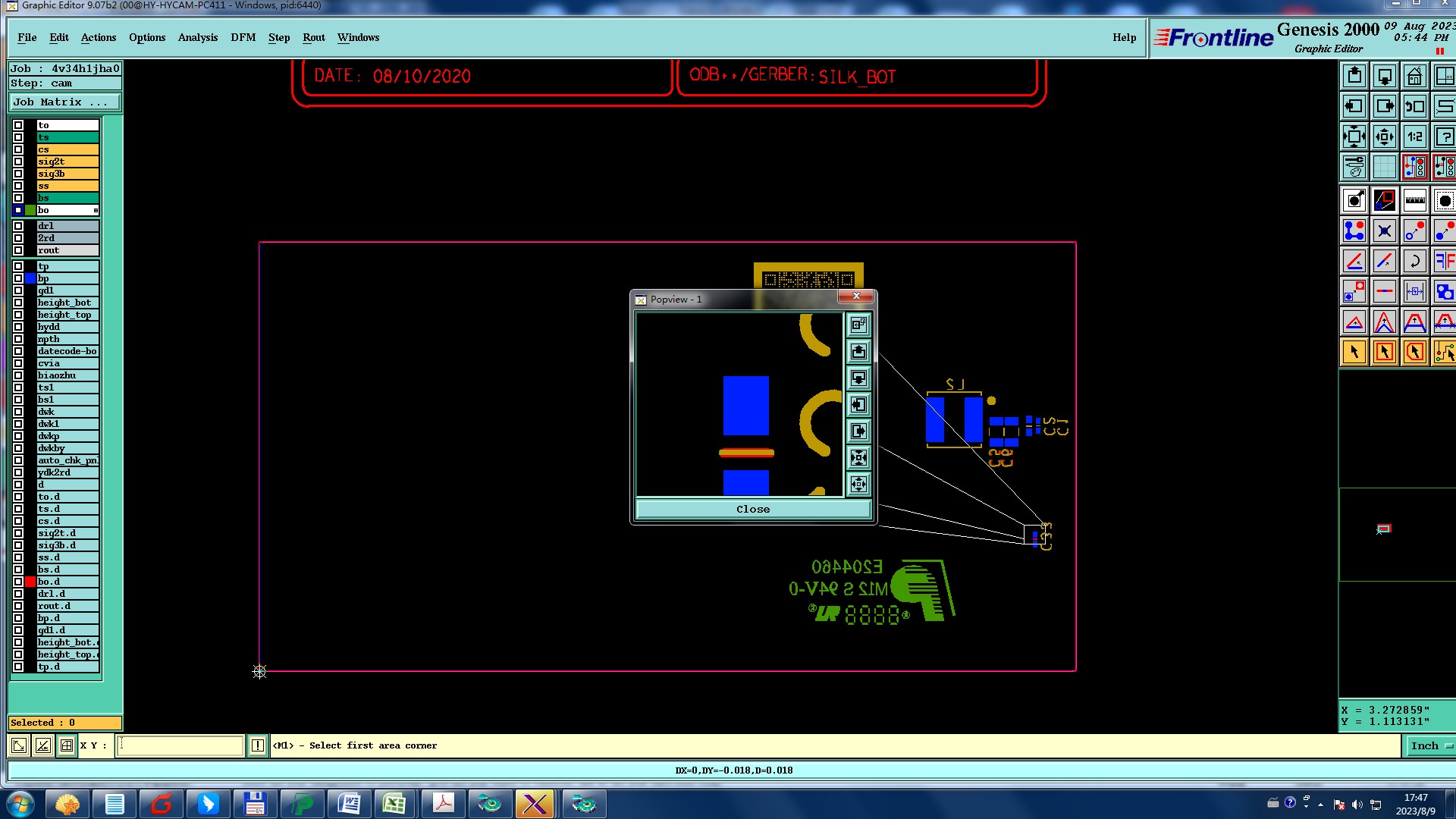Screen dimensions: 1456x819
Task: Click the measure ruler tool icon
Action: [x=1414, y=201]
